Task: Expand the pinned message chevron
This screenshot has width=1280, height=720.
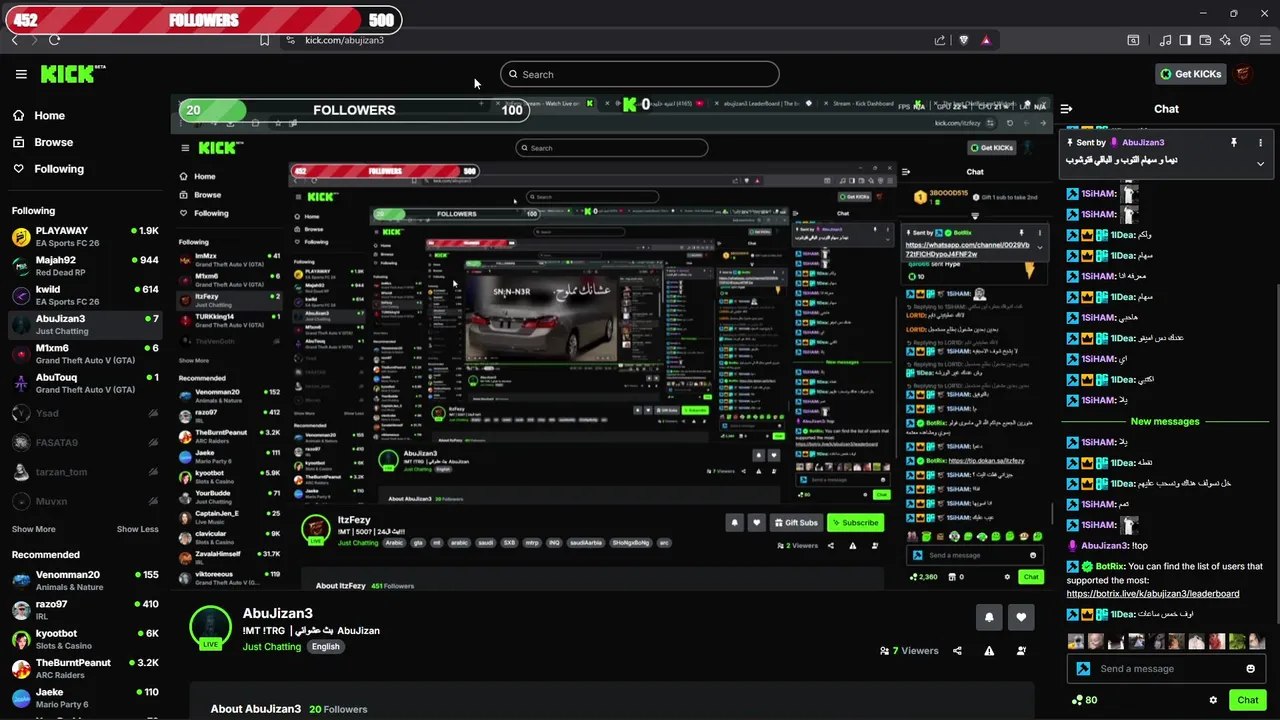Action: pyautogui.click(x=1260, y=163)
